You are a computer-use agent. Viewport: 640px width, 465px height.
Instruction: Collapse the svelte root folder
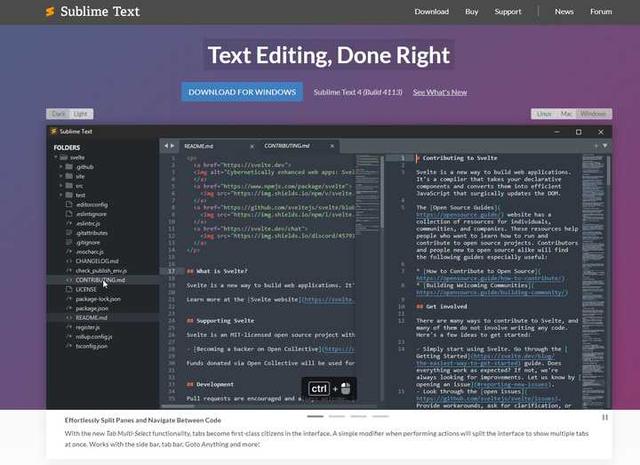click(56, 158)
